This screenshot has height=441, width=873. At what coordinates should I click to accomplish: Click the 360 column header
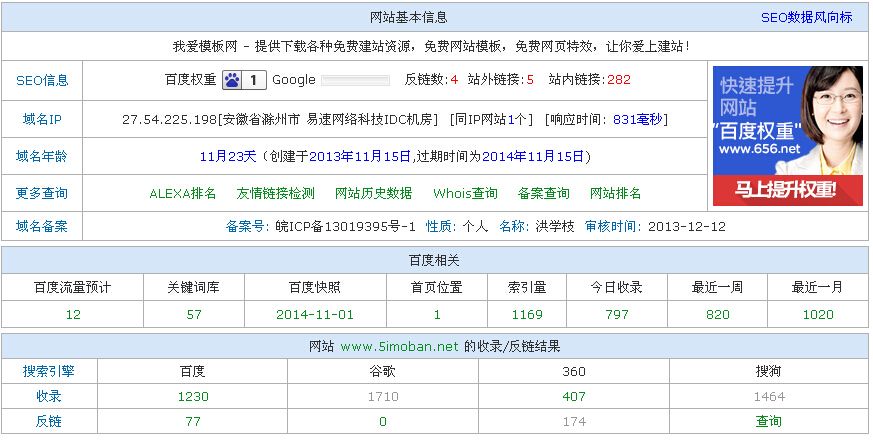(x=574, y=371)
